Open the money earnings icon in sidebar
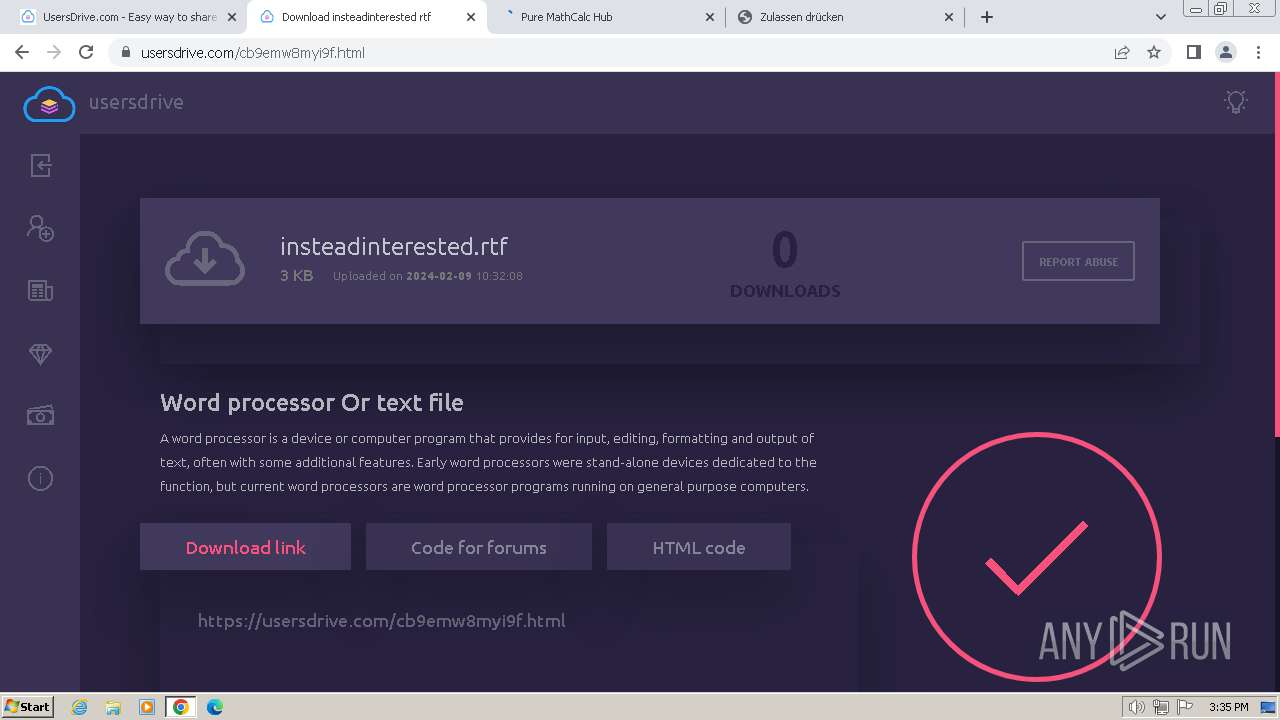Screen dimensions: 1280x720 click(40, 415)
